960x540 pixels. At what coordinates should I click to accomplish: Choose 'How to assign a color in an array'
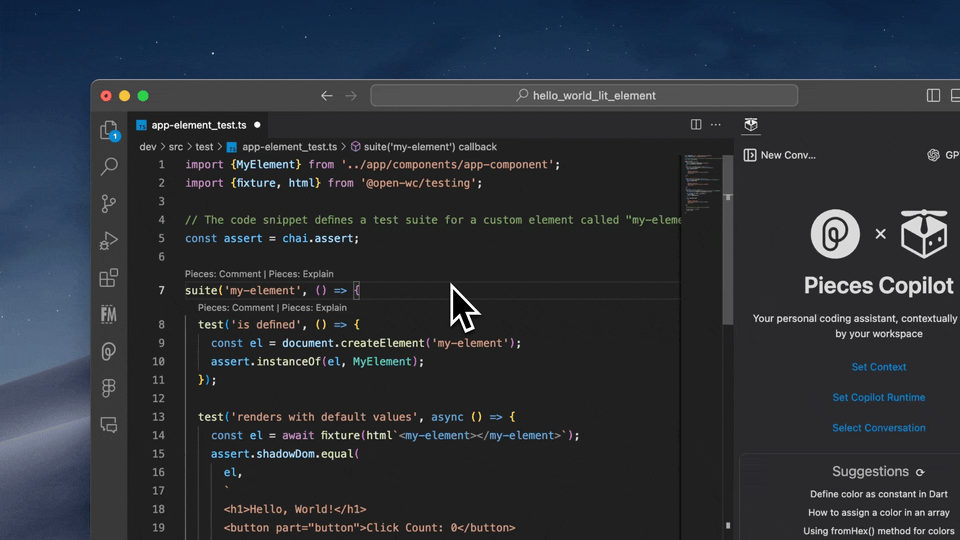point(879,512)
